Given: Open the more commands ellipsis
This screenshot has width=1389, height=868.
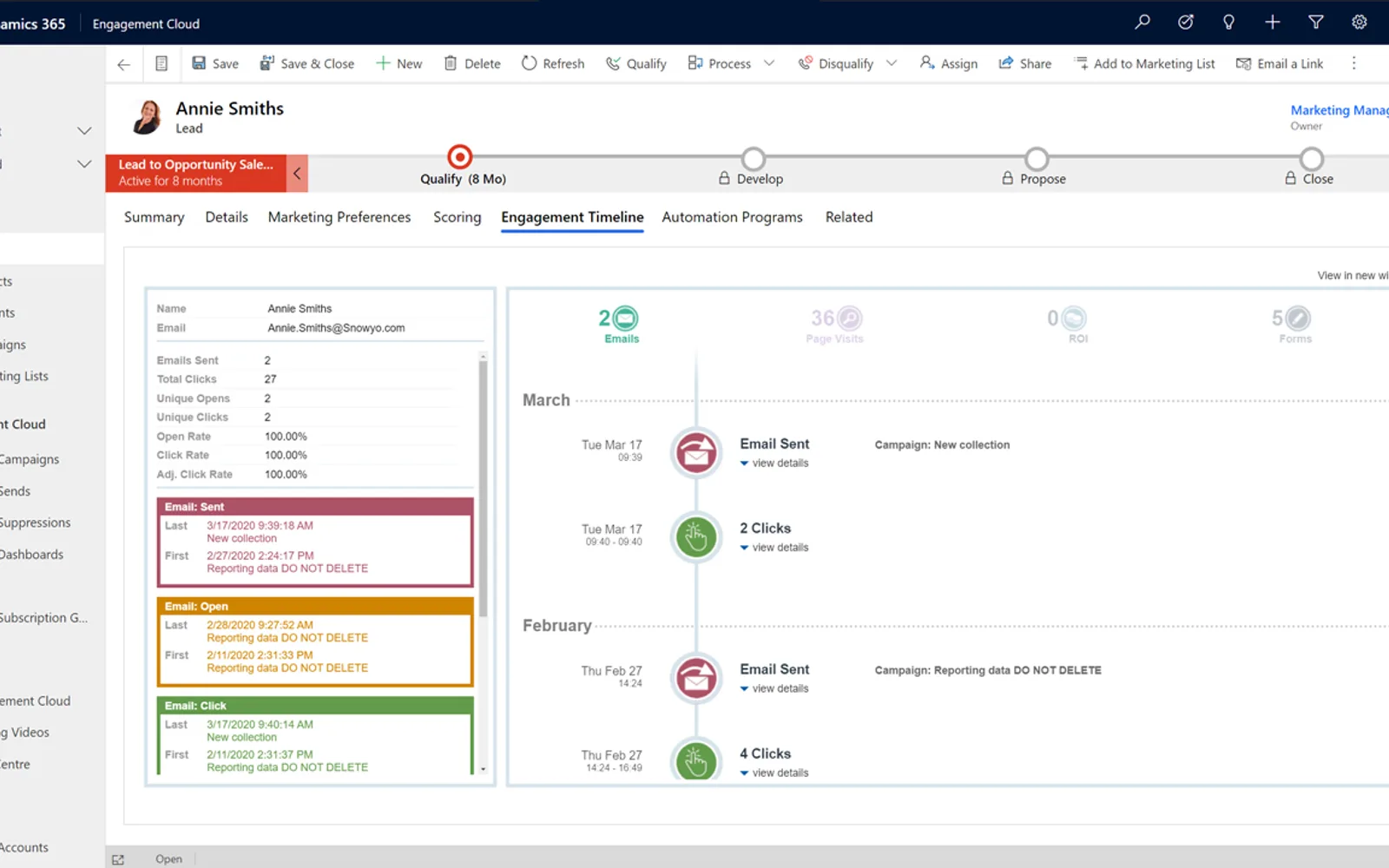Looking at the screenshot, I should (x=1353, y=63).
